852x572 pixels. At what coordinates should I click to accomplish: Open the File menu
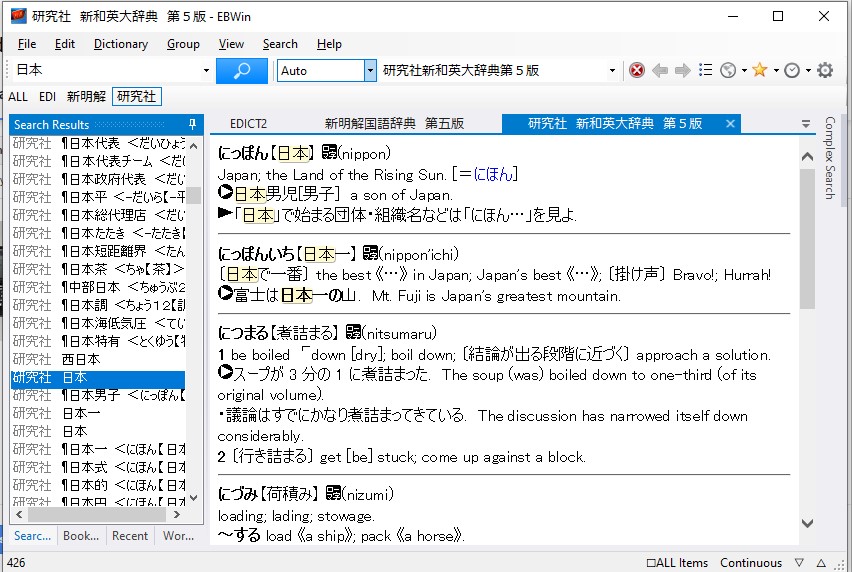point(27,44)
